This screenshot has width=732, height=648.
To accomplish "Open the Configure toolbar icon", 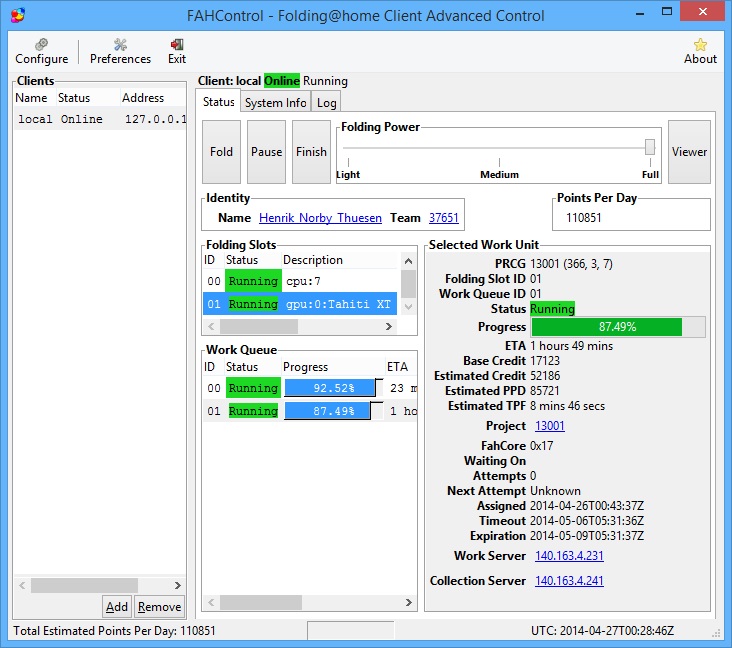I will pos(42,51).
